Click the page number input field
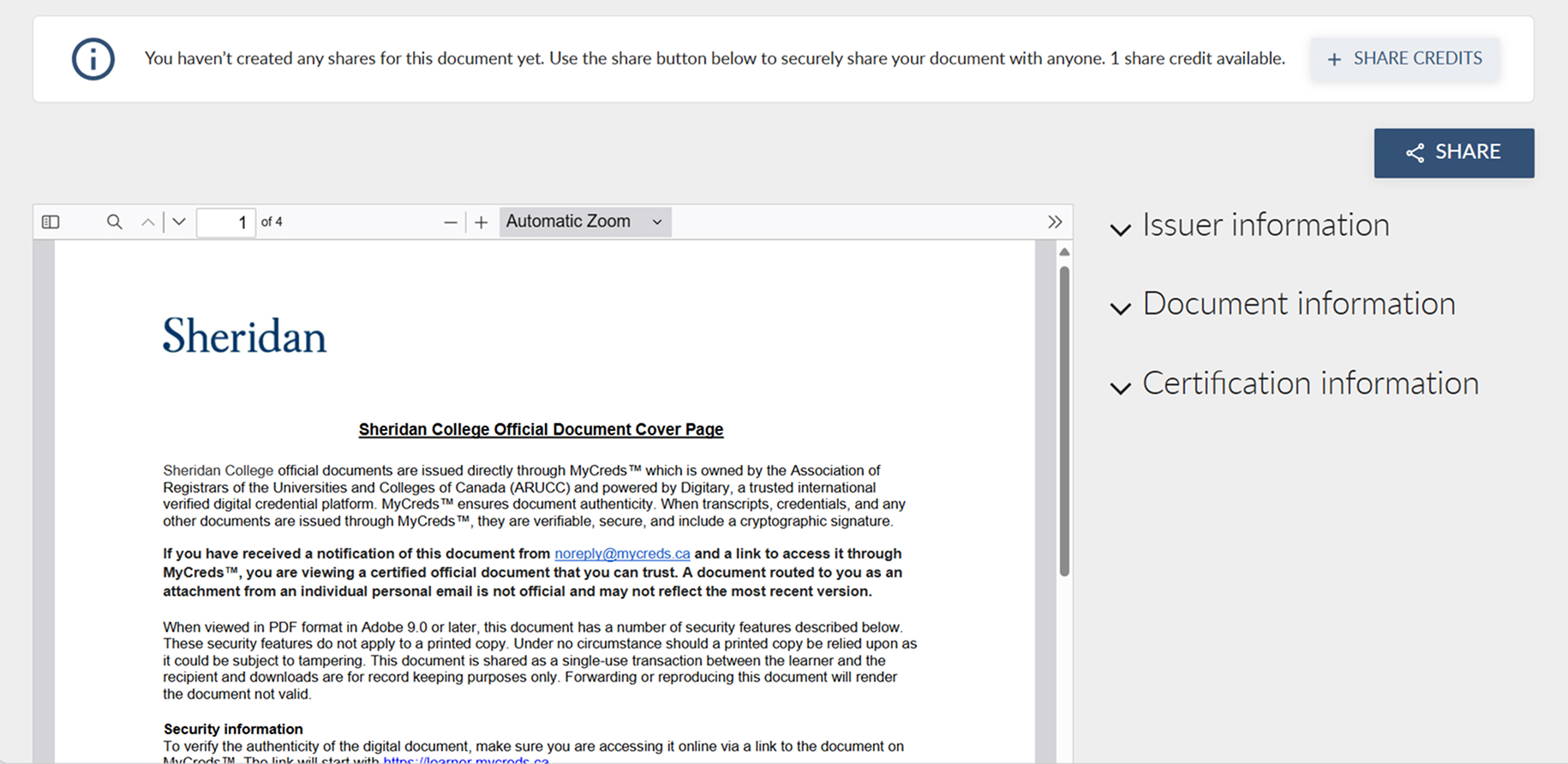Screen dimensions: 1568x764 [x=226, y=223]
